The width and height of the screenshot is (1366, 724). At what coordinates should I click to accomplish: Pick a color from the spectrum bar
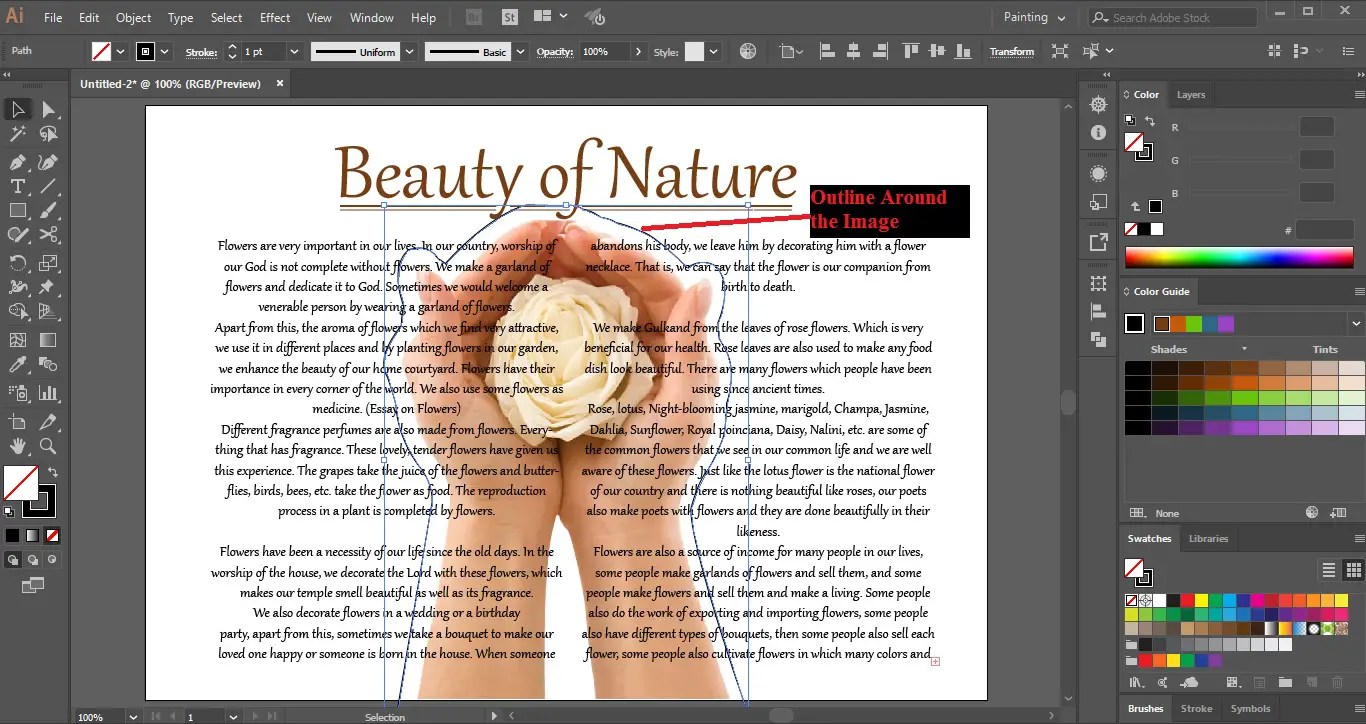click(1239, 257)
